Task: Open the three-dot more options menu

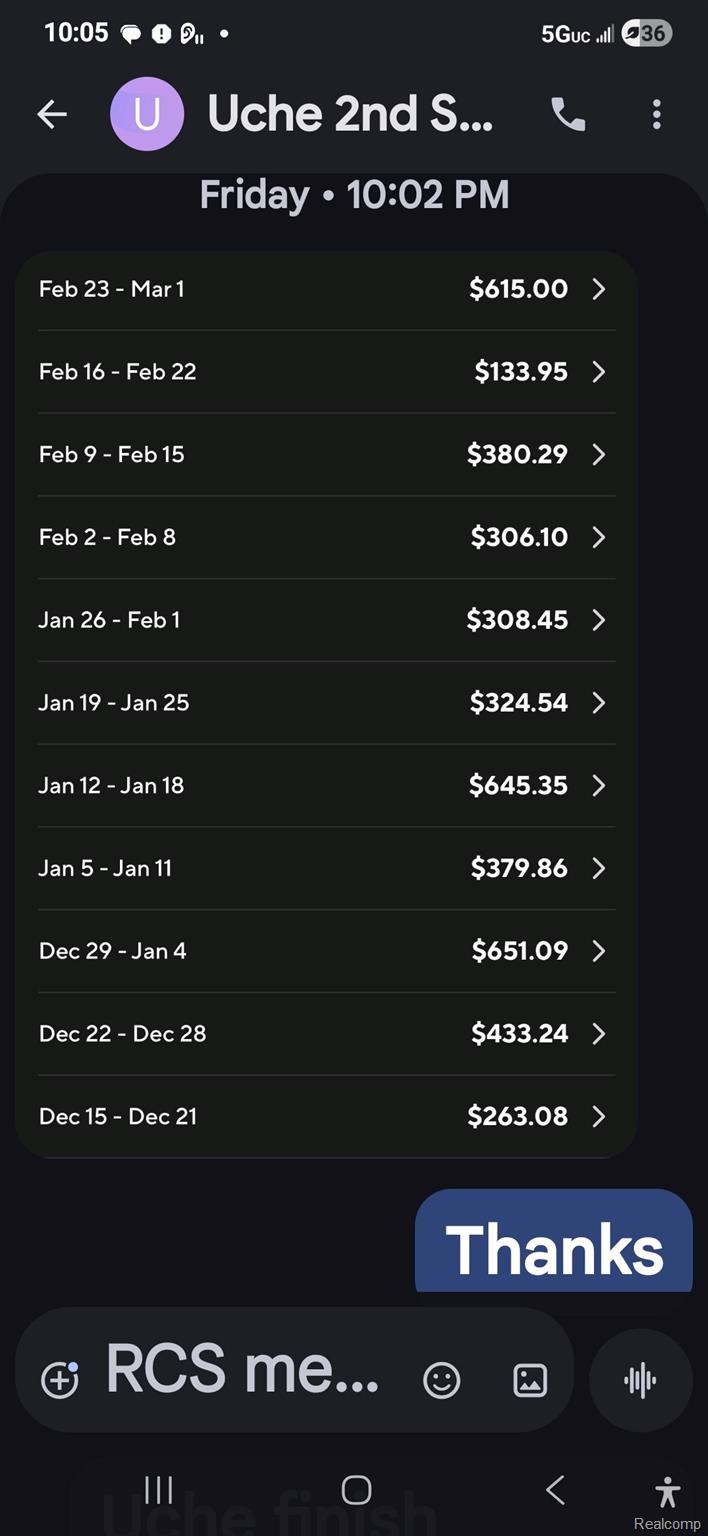Action: coord(656,115)
